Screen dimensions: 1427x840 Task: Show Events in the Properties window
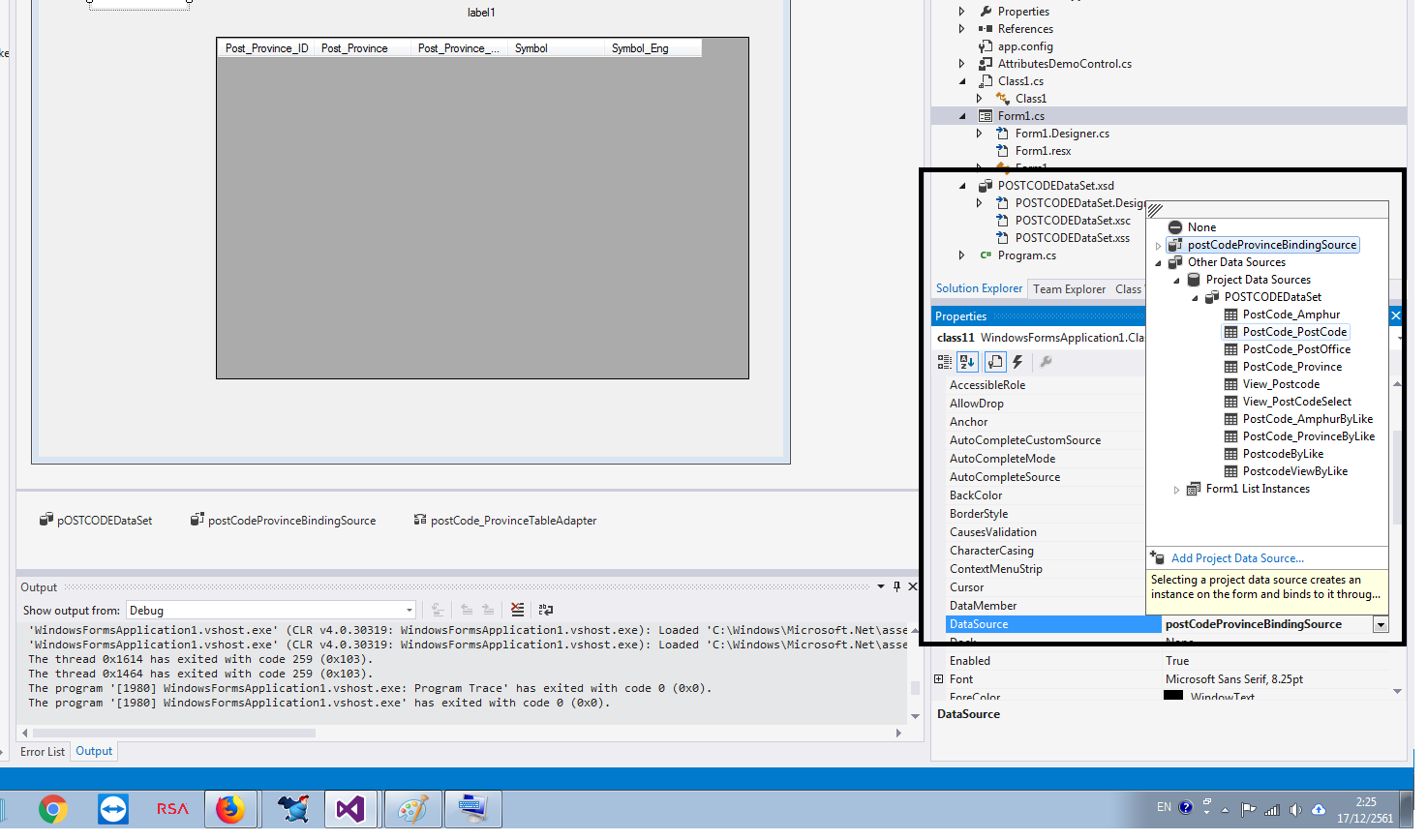point(1017,362)
